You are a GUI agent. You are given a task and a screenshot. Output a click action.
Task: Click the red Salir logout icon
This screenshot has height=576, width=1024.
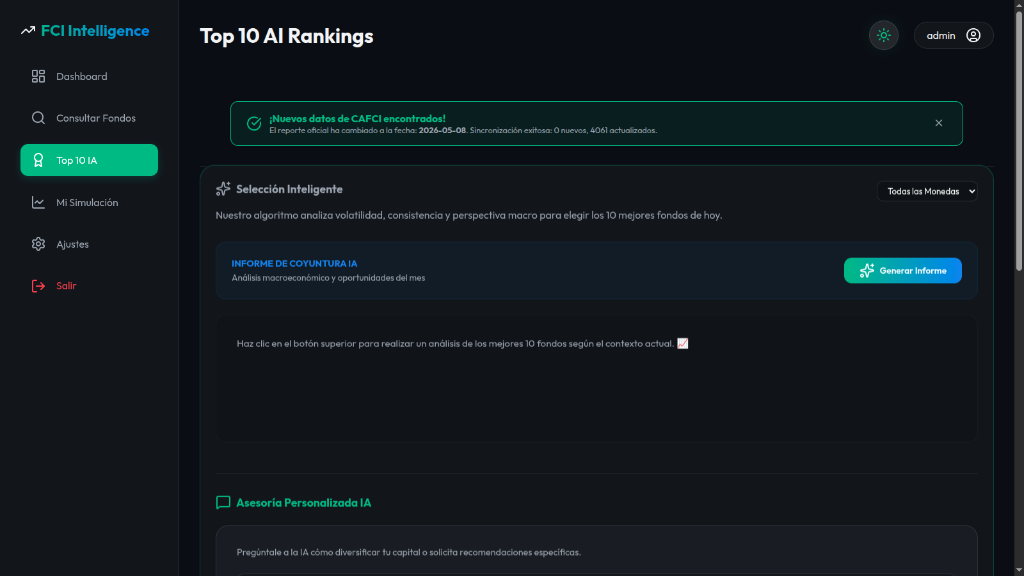[39, 286]
